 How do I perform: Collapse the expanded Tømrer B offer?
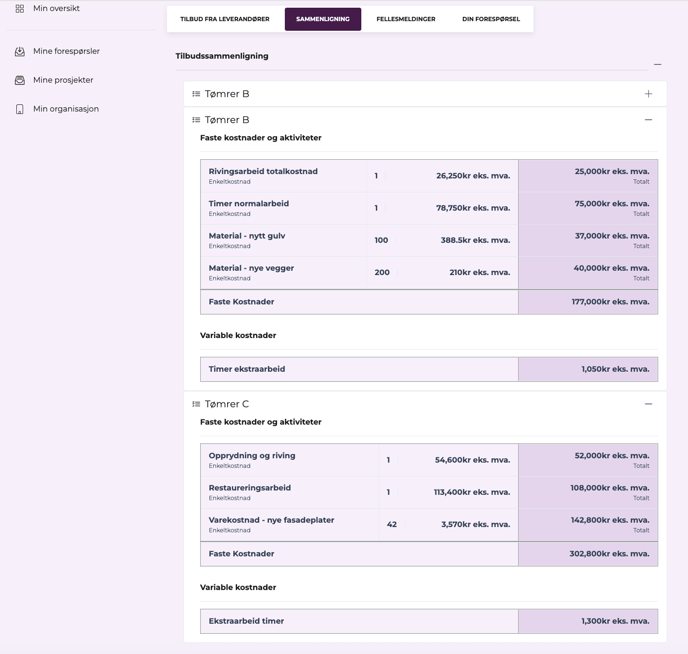[x=648, y=120]
